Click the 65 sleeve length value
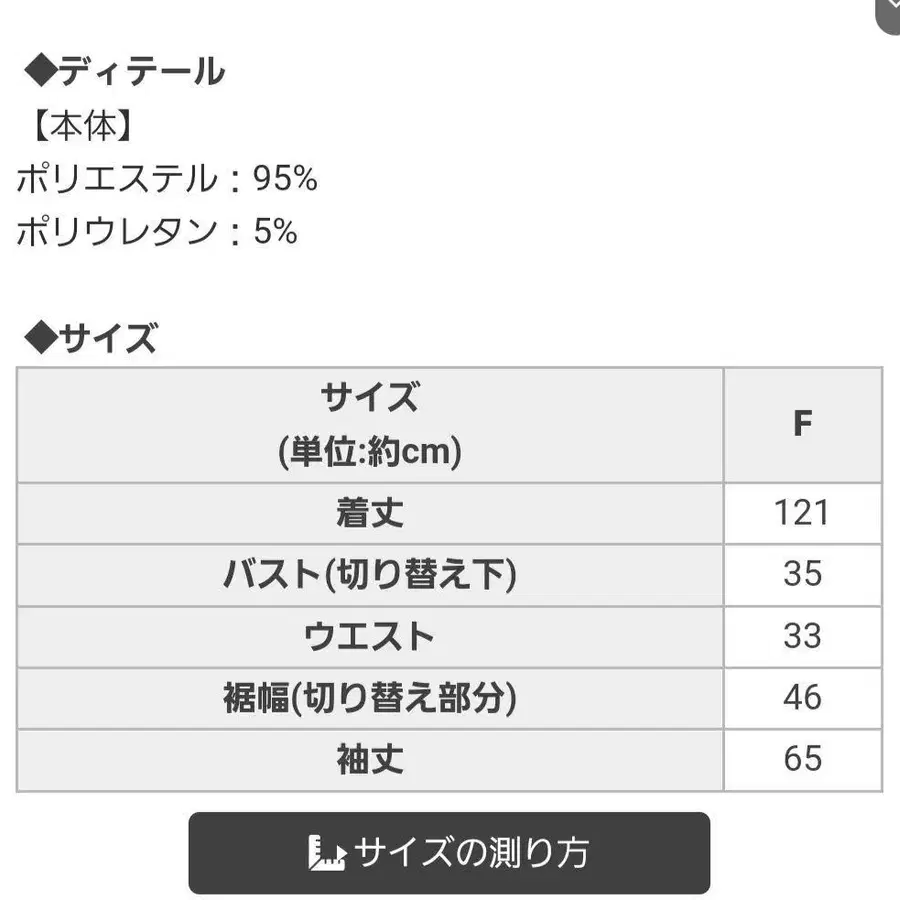Screen dimensions: 900x900 [802, 759]
